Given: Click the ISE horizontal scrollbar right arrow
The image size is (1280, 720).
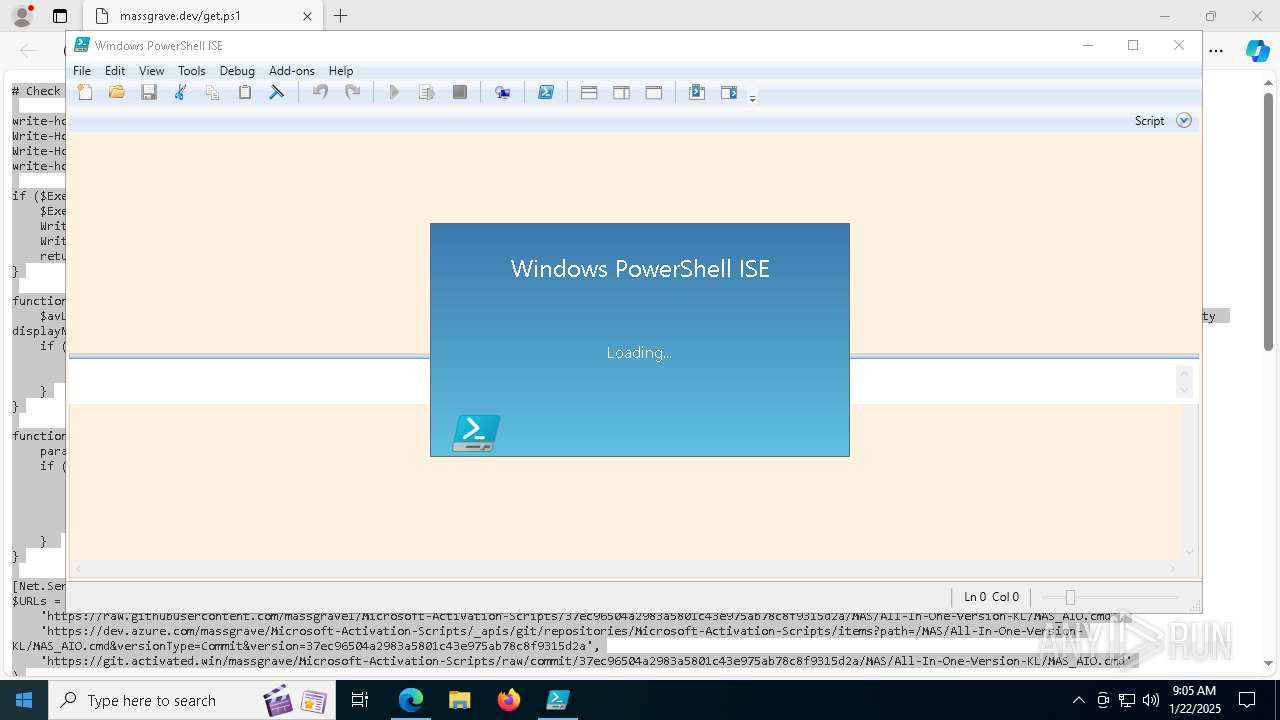Looking at the screenshot, I should click(x=1173, y=569).
